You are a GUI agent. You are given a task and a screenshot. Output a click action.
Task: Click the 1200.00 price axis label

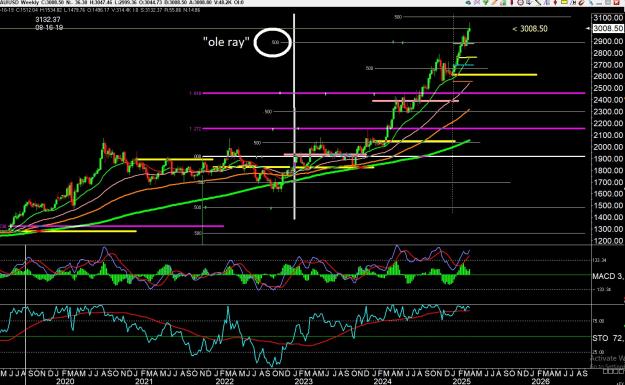click(608, 241)
